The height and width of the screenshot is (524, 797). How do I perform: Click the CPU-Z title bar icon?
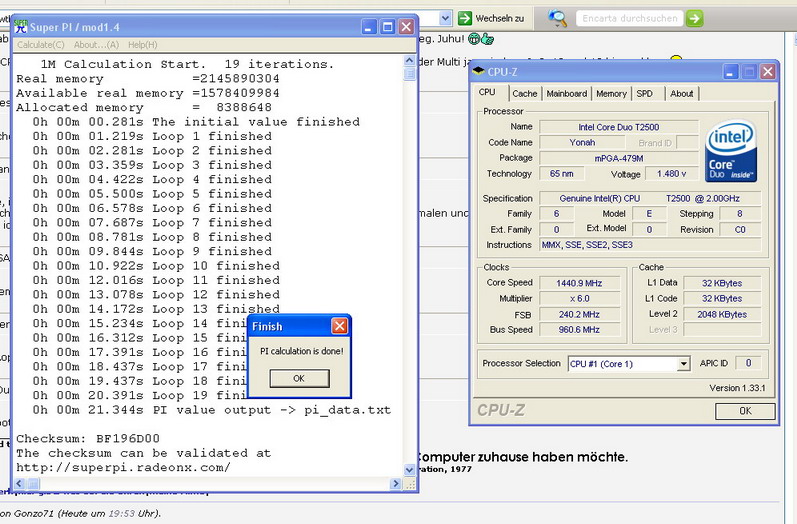[478, 71]
